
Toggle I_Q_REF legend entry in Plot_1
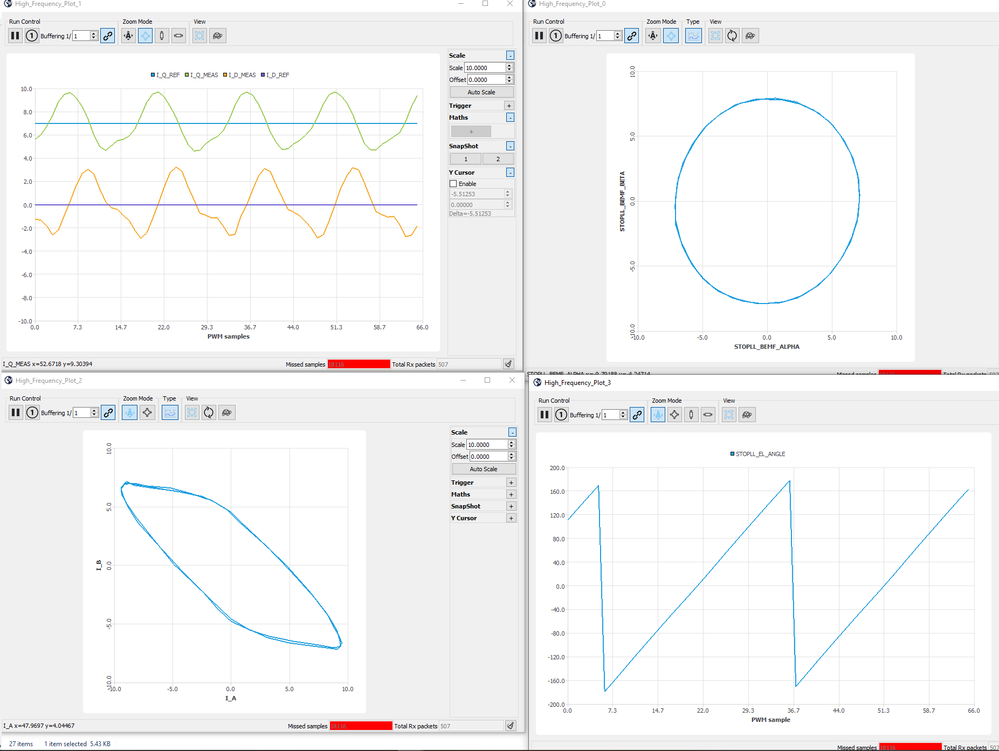click(165, 75)
